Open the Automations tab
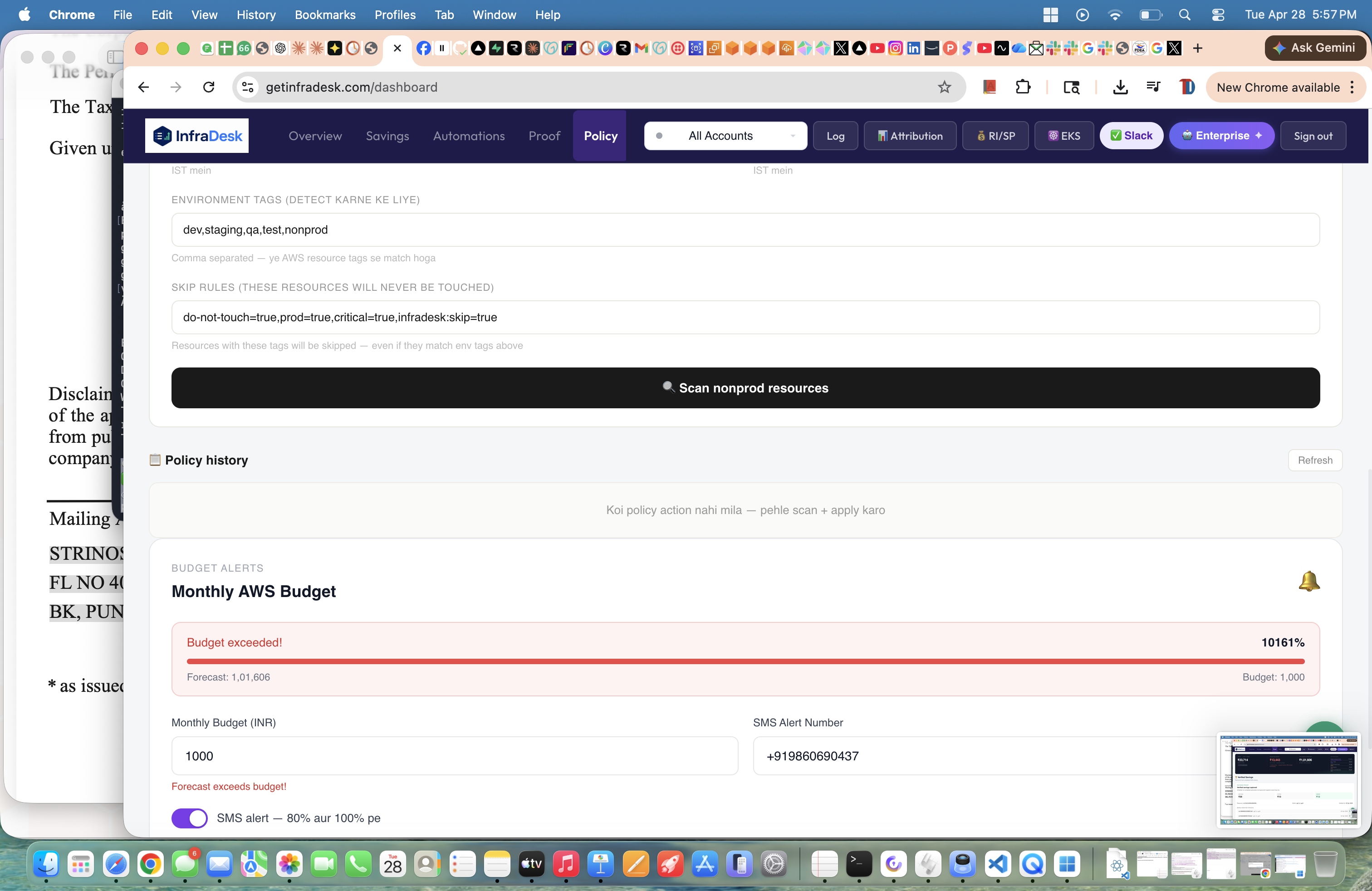The width and height of the screenshot is (1372, 891). (469, 136)
